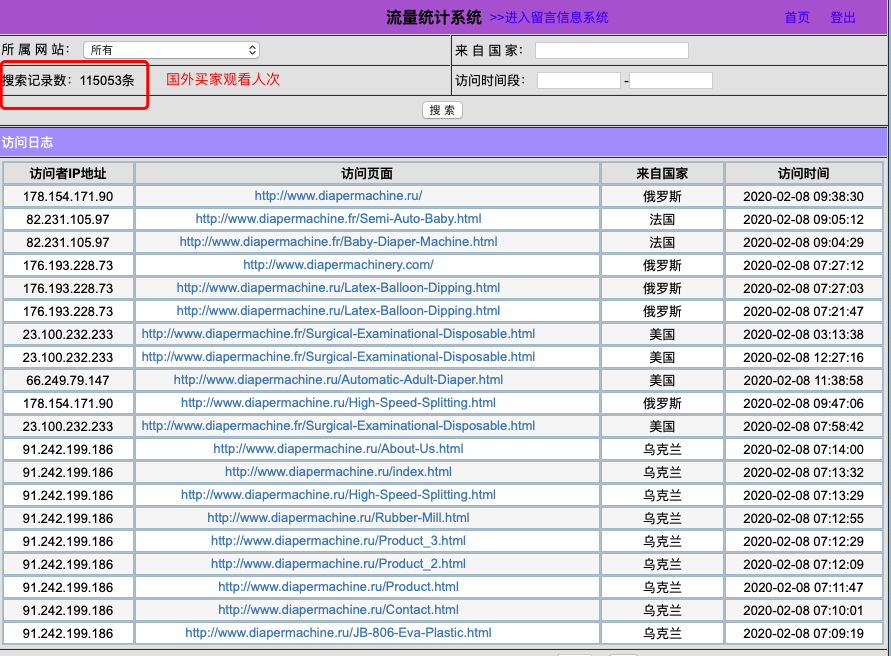Open the 所属网站 dropdown showing 所有
The height and width of the screenshot is (656, 891).
pyautogui.click(x=171, y=50)
